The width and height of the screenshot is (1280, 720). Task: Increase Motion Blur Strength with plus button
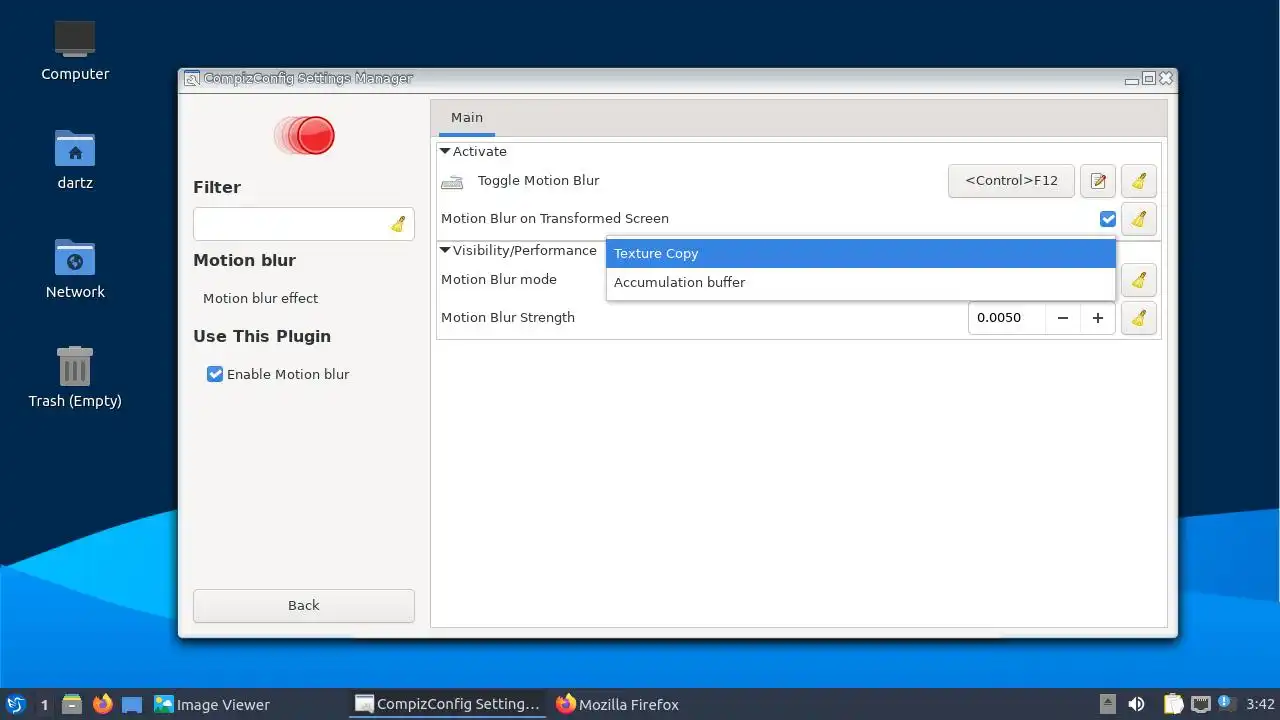point(1098,318)
